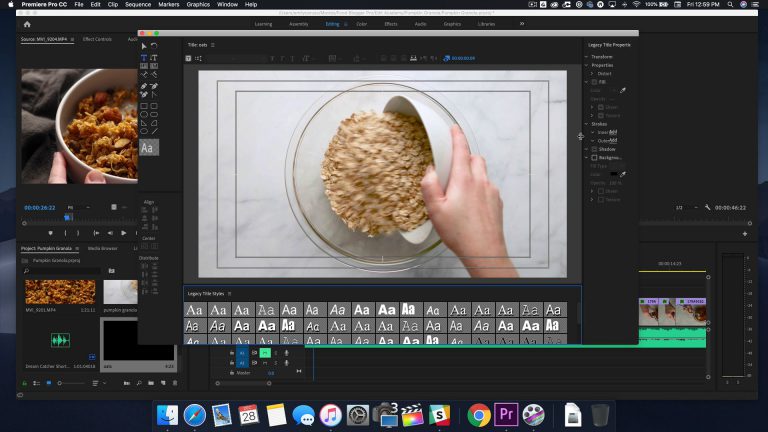Toggle the green Mute button on track A1

click(265, 353)
